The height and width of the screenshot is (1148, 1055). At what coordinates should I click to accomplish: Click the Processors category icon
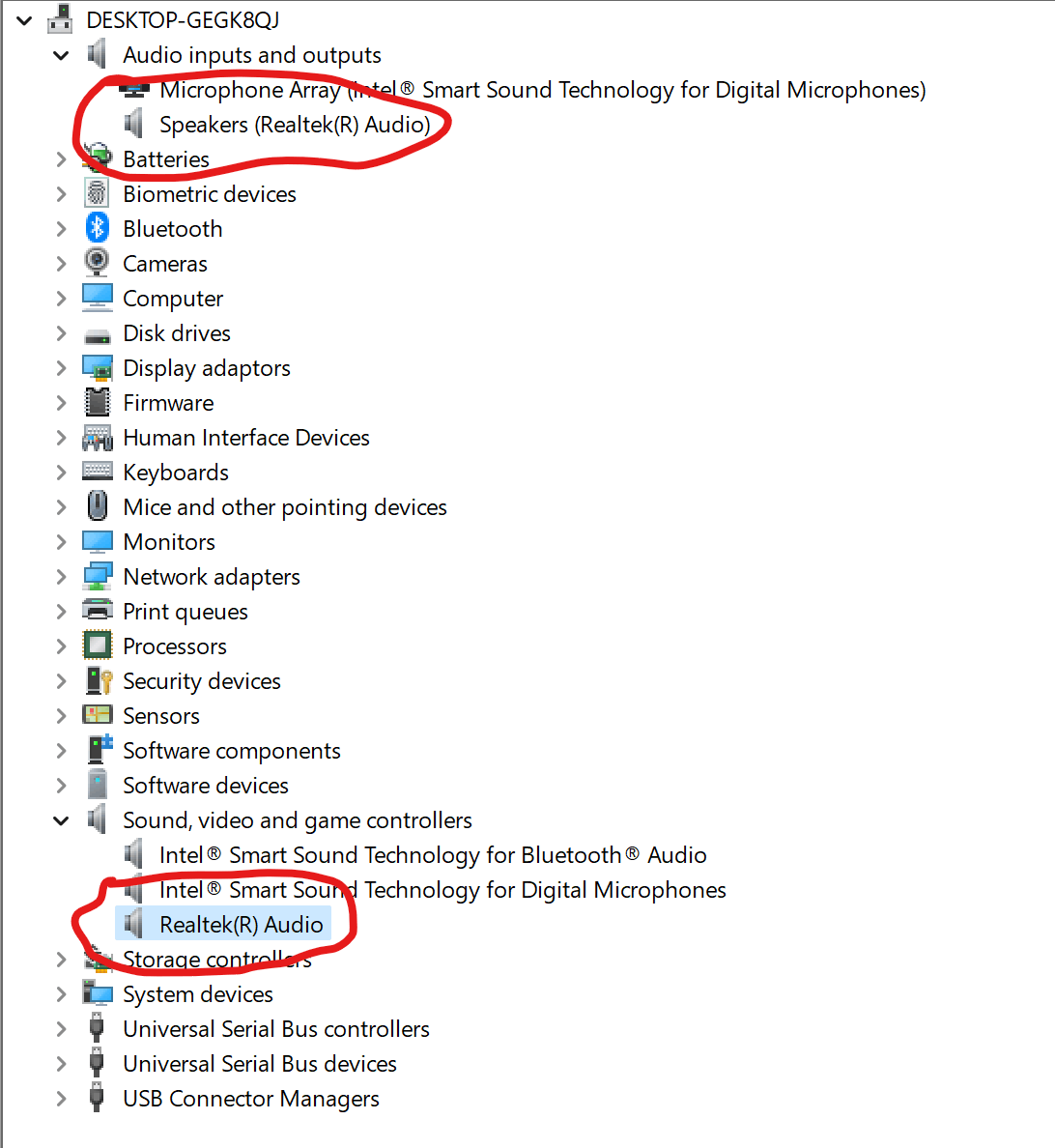97,646
